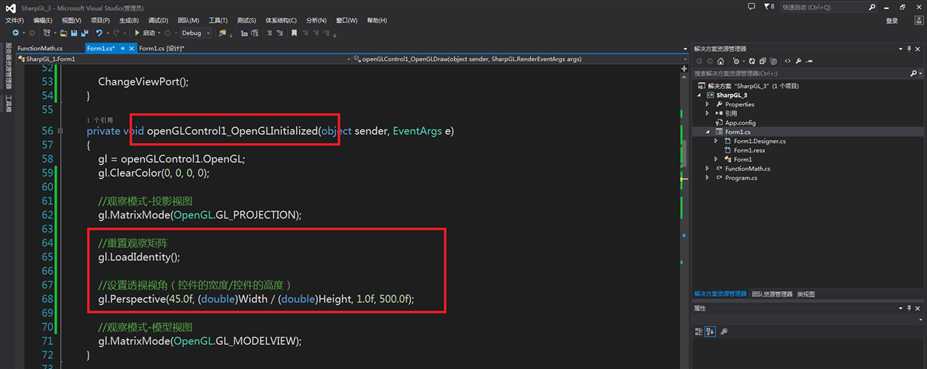Expand the Properties node in Solution Explorer
Viewport: 927px width, 369px height.
tap(708, 104)
